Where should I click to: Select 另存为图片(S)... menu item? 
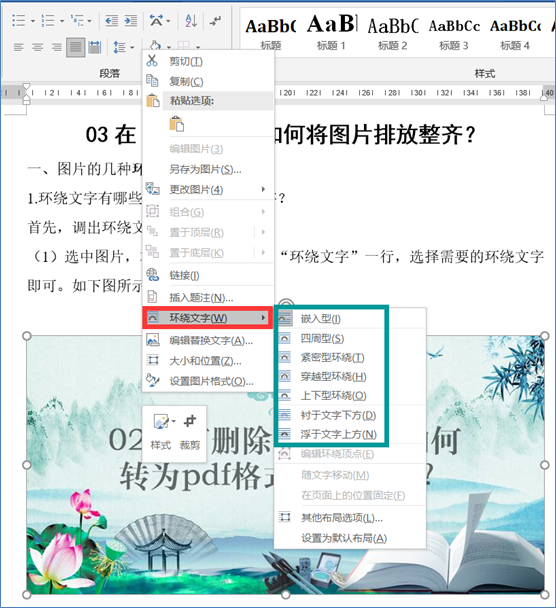point(209,169)
